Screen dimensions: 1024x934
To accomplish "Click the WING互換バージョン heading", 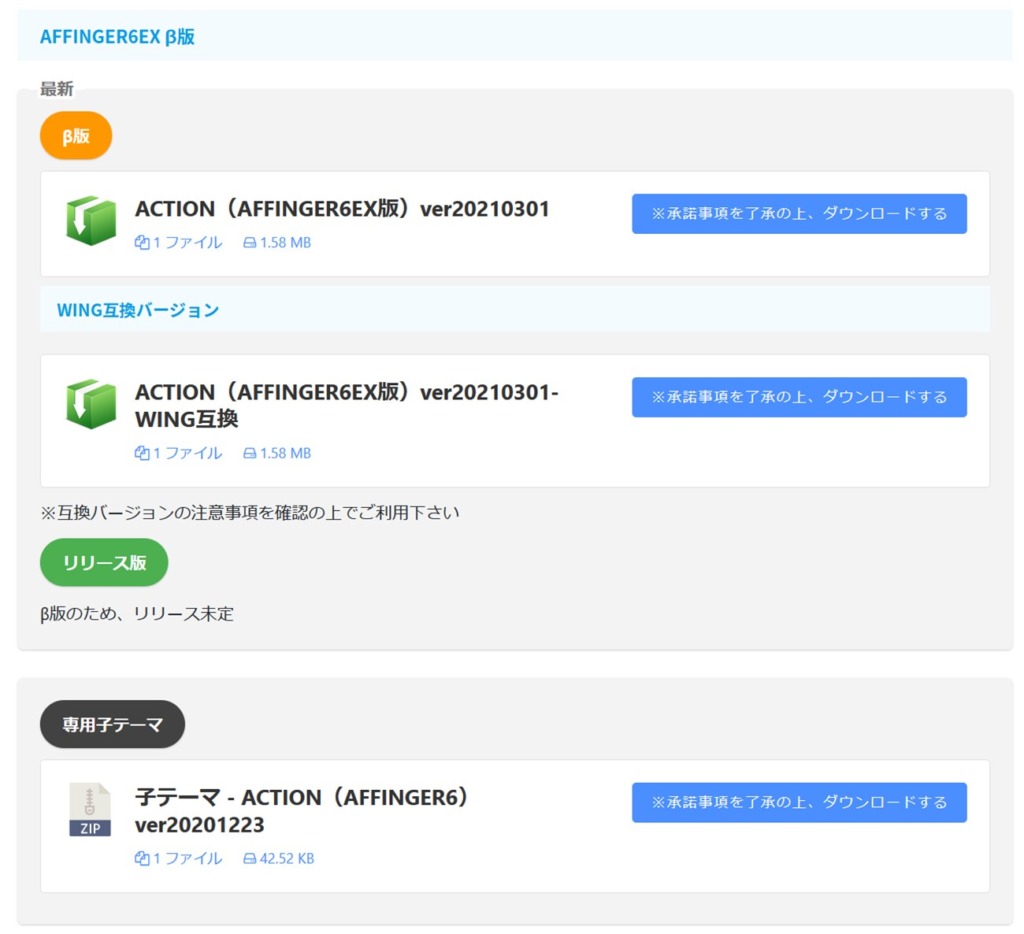I will tap(138, 310).
